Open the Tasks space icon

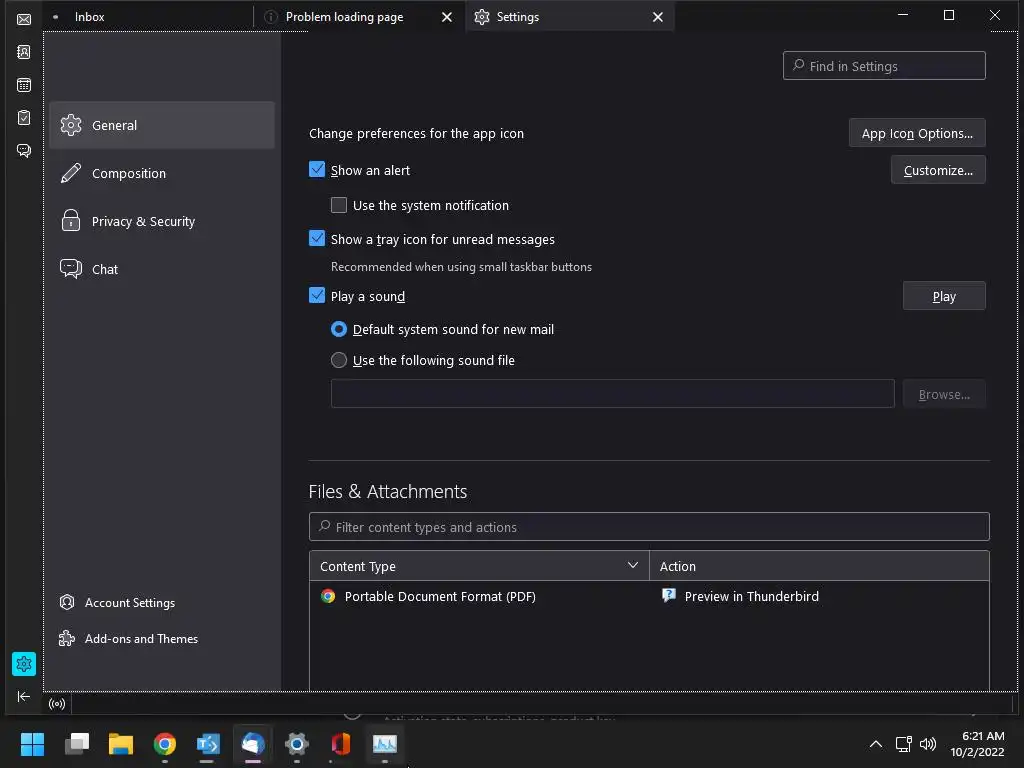(x=24, y=118)
